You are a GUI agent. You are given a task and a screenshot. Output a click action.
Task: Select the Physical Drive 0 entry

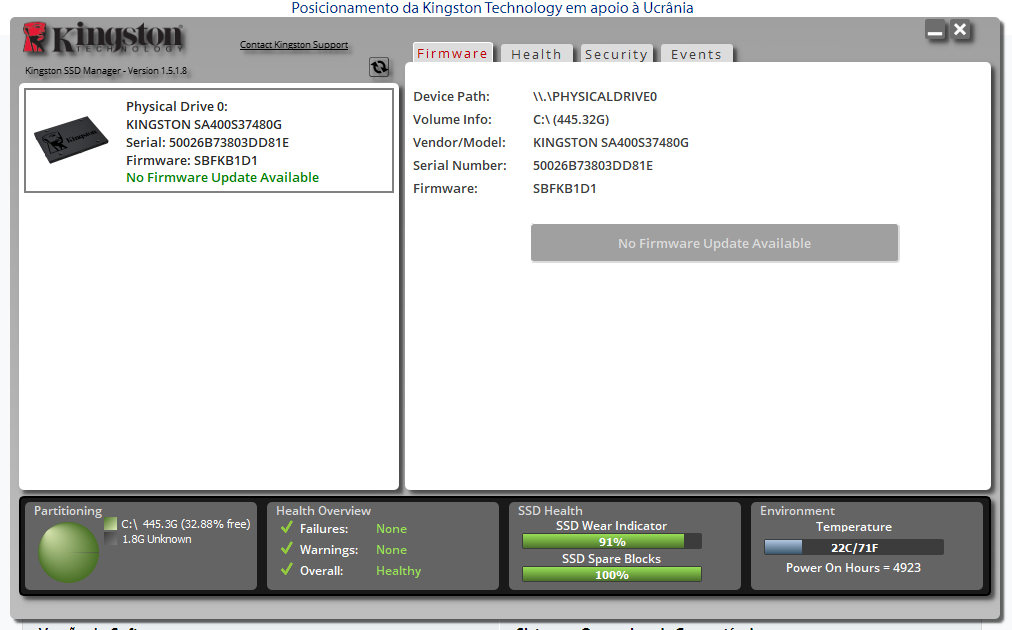208,141
